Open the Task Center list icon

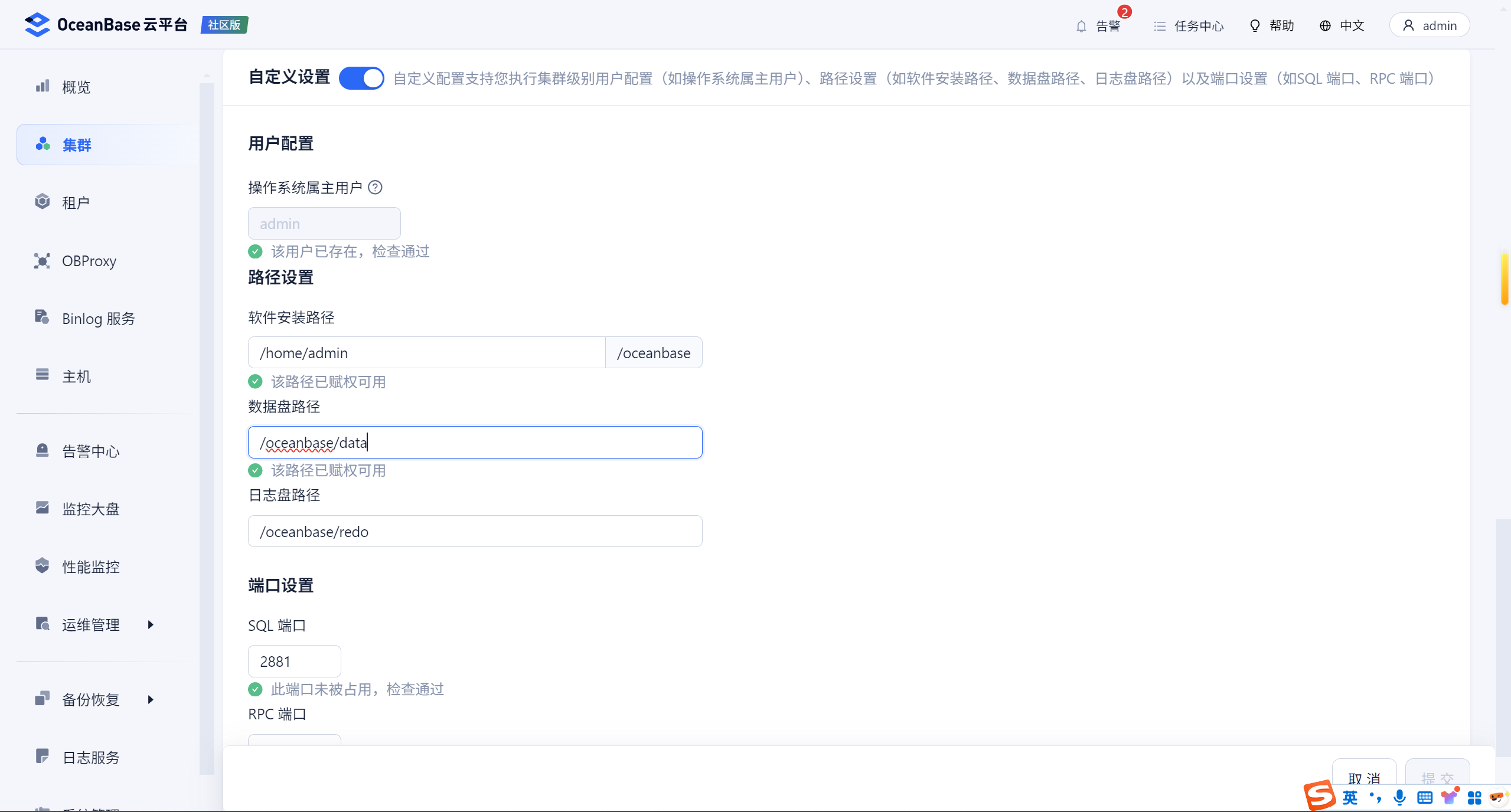1160,26
